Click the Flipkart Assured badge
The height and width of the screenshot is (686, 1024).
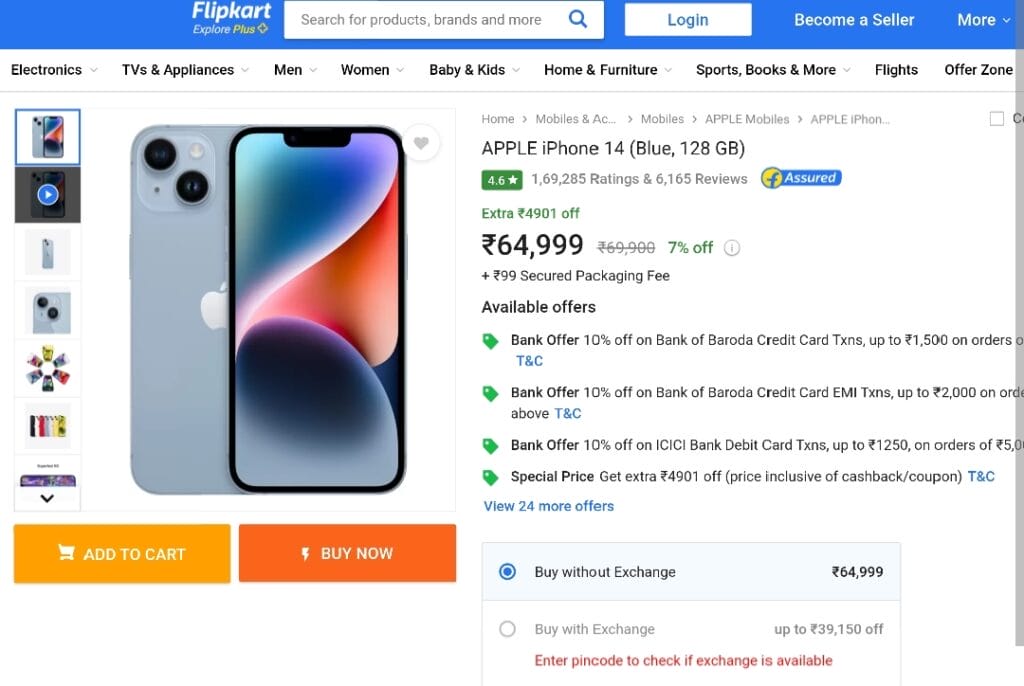(801, 178)
